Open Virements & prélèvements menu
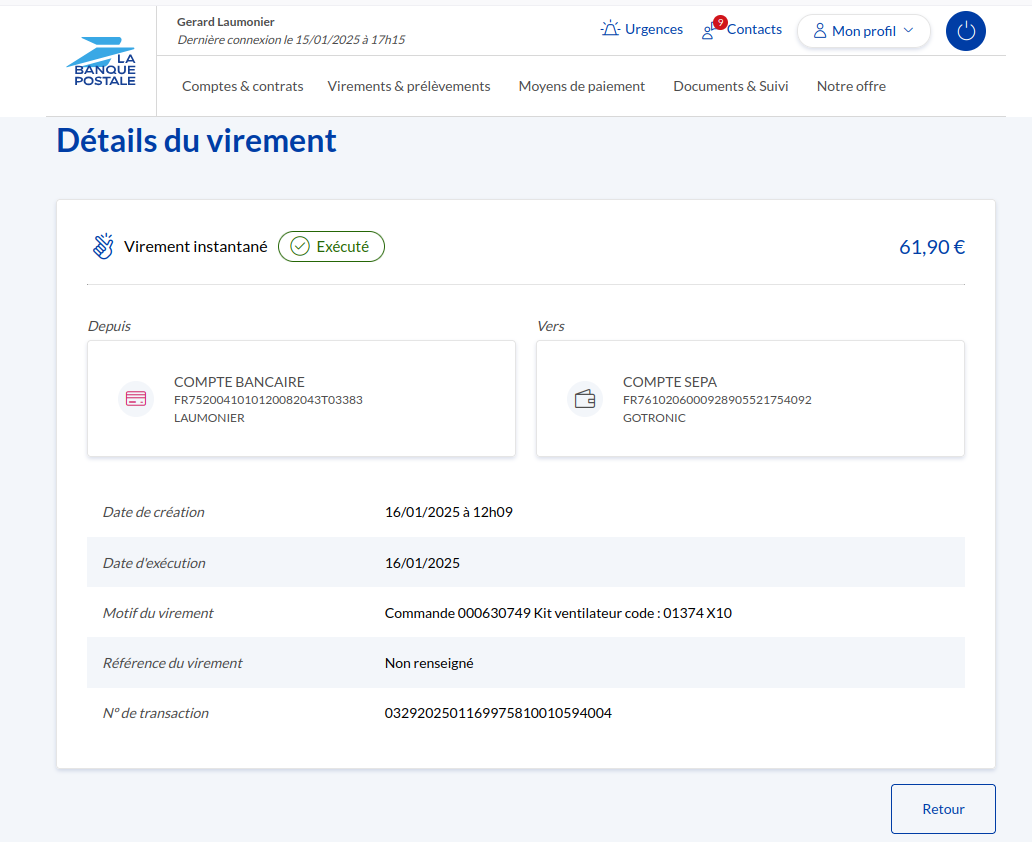The image size is (1032, 842). [409, 86]
